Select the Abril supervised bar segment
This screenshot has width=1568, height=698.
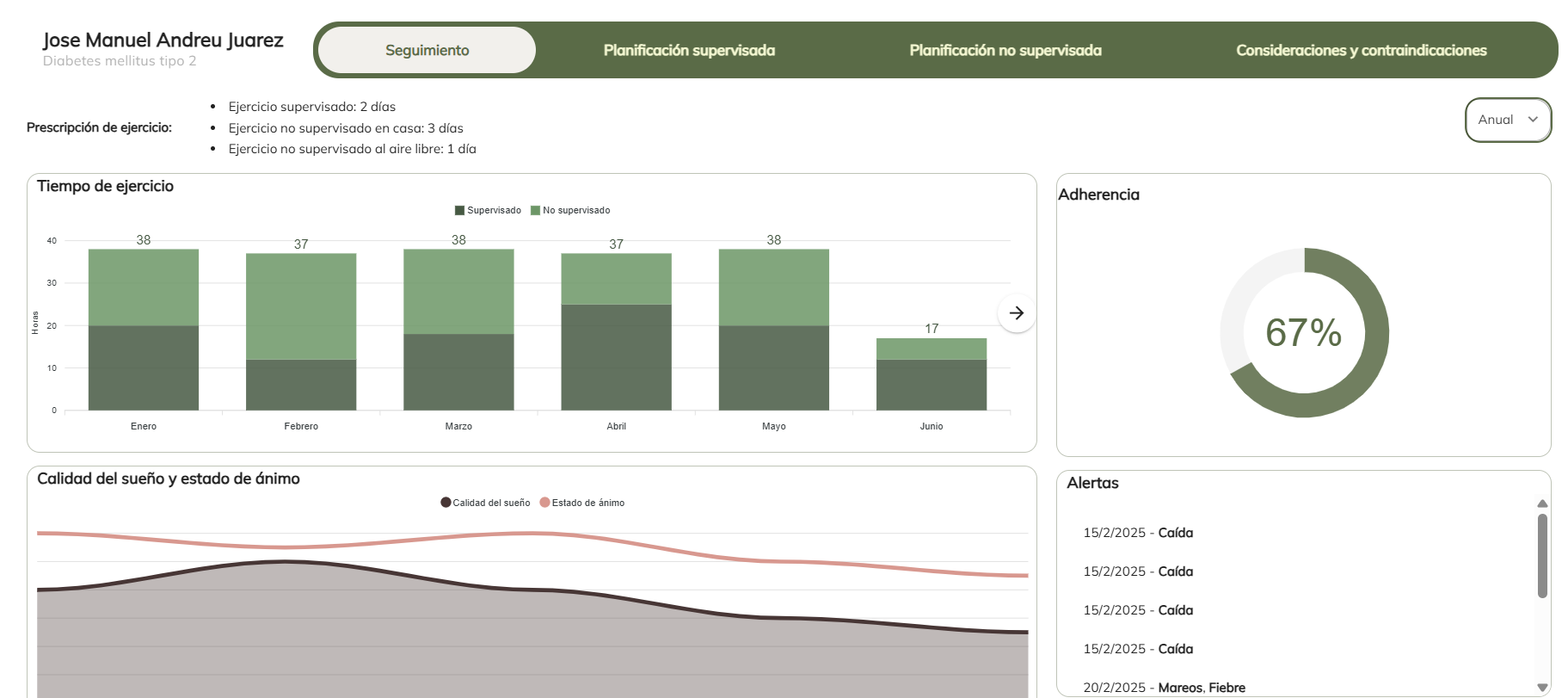[616, 357]
